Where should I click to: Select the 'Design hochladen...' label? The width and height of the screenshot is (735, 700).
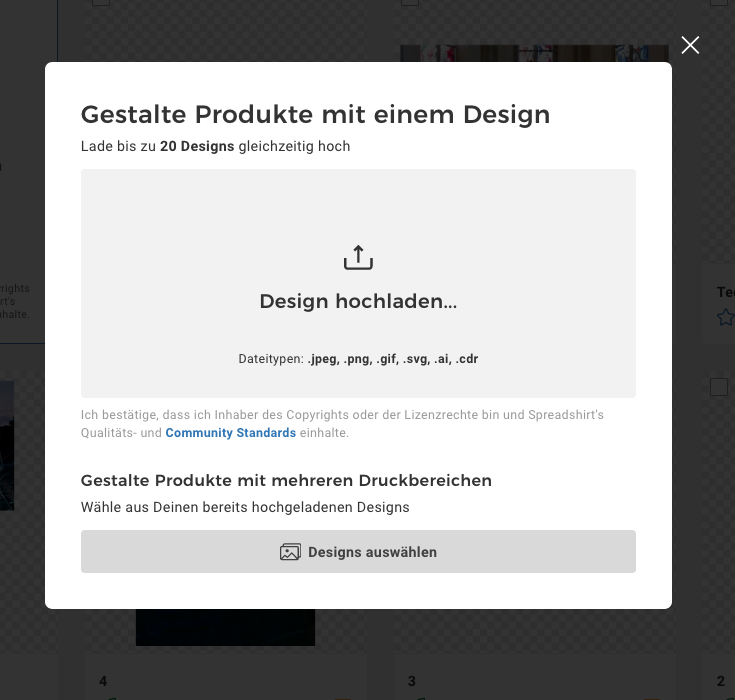[x=358, y=301]
